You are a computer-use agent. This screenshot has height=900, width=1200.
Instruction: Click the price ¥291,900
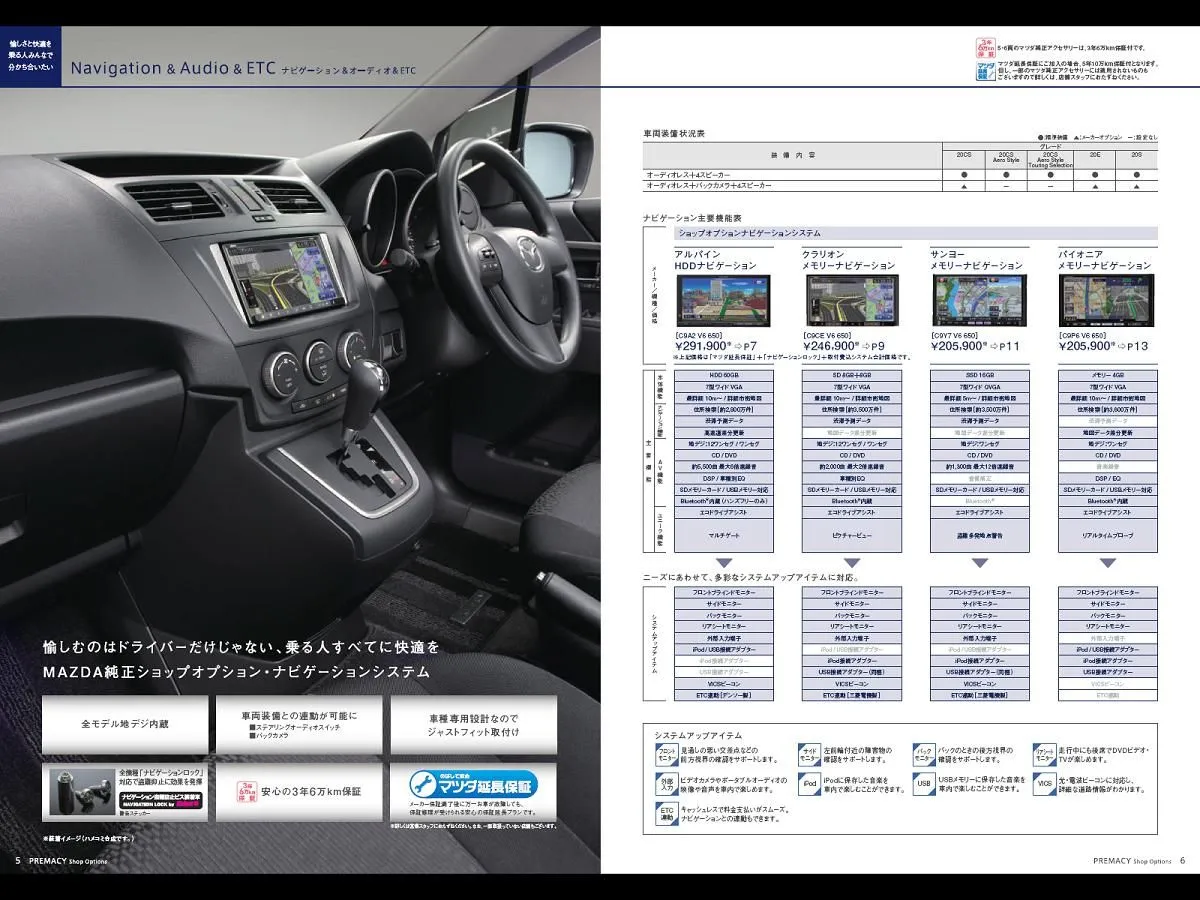tap(699, 345)
